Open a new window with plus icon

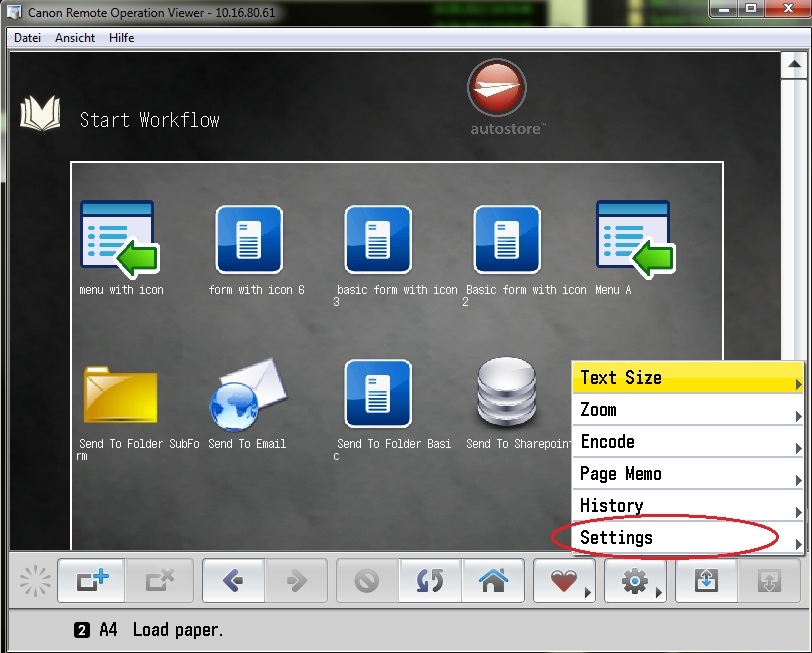point(89,580)
